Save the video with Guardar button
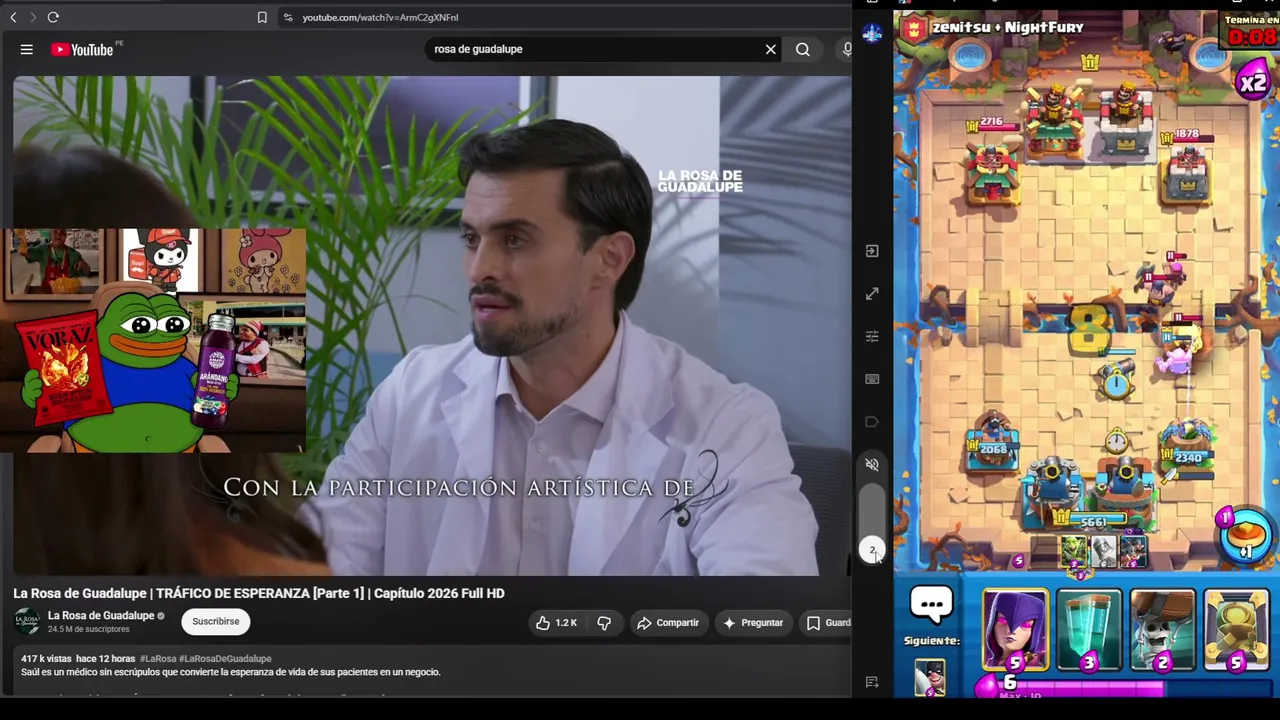Image resolution: width=1280 pixels, height=720 pixels. (x=829, y=623)
